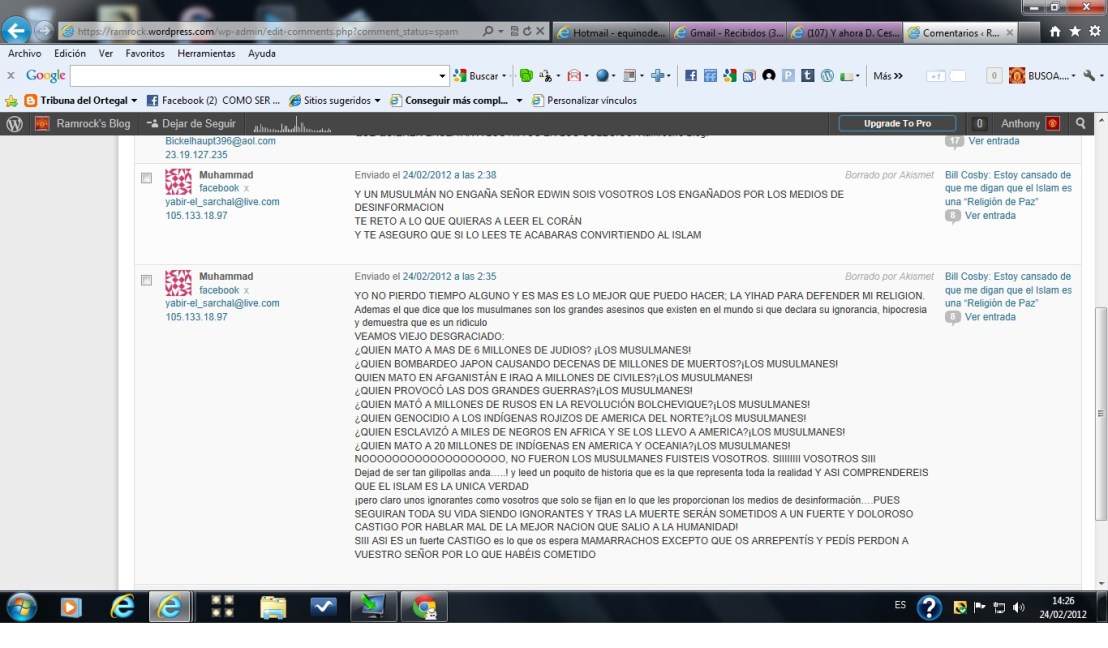
Task: Click the Upgrade To Pro button
Action: pyautogui.click(x=897, y=124)
